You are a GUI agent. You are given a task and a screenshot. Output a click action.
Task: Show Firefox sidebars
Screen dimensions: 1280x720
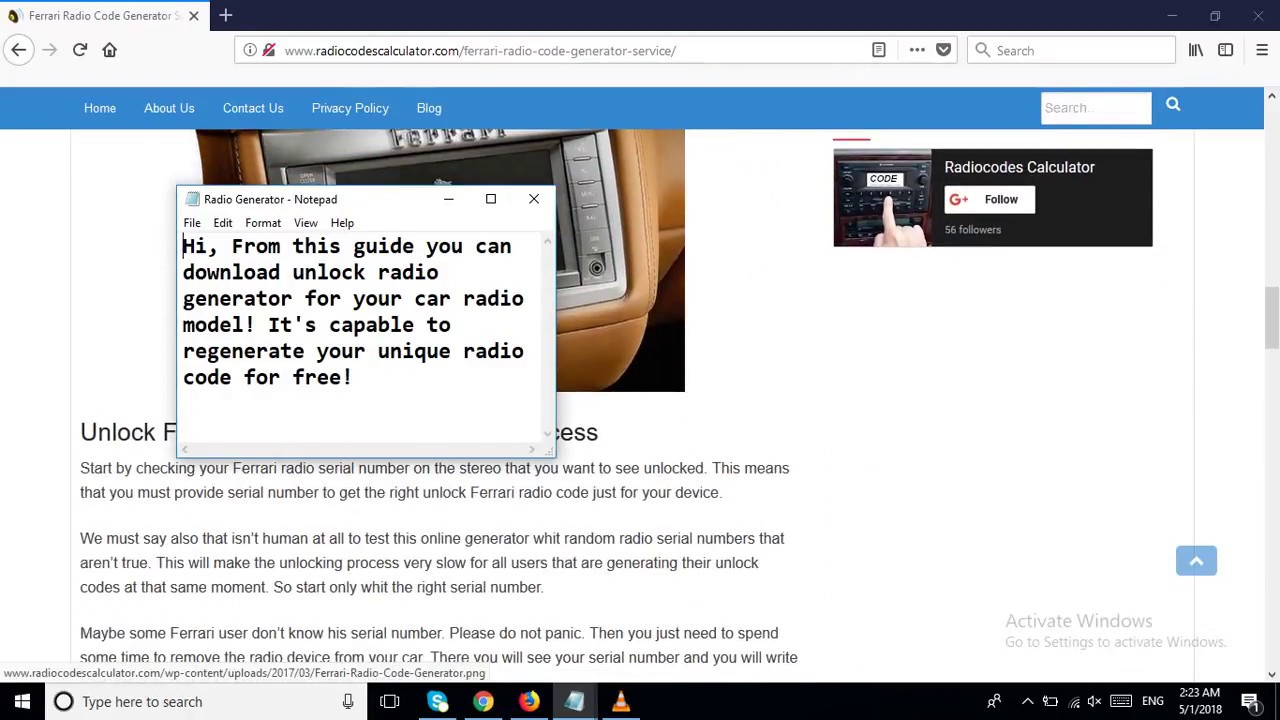pos(1225,50)
